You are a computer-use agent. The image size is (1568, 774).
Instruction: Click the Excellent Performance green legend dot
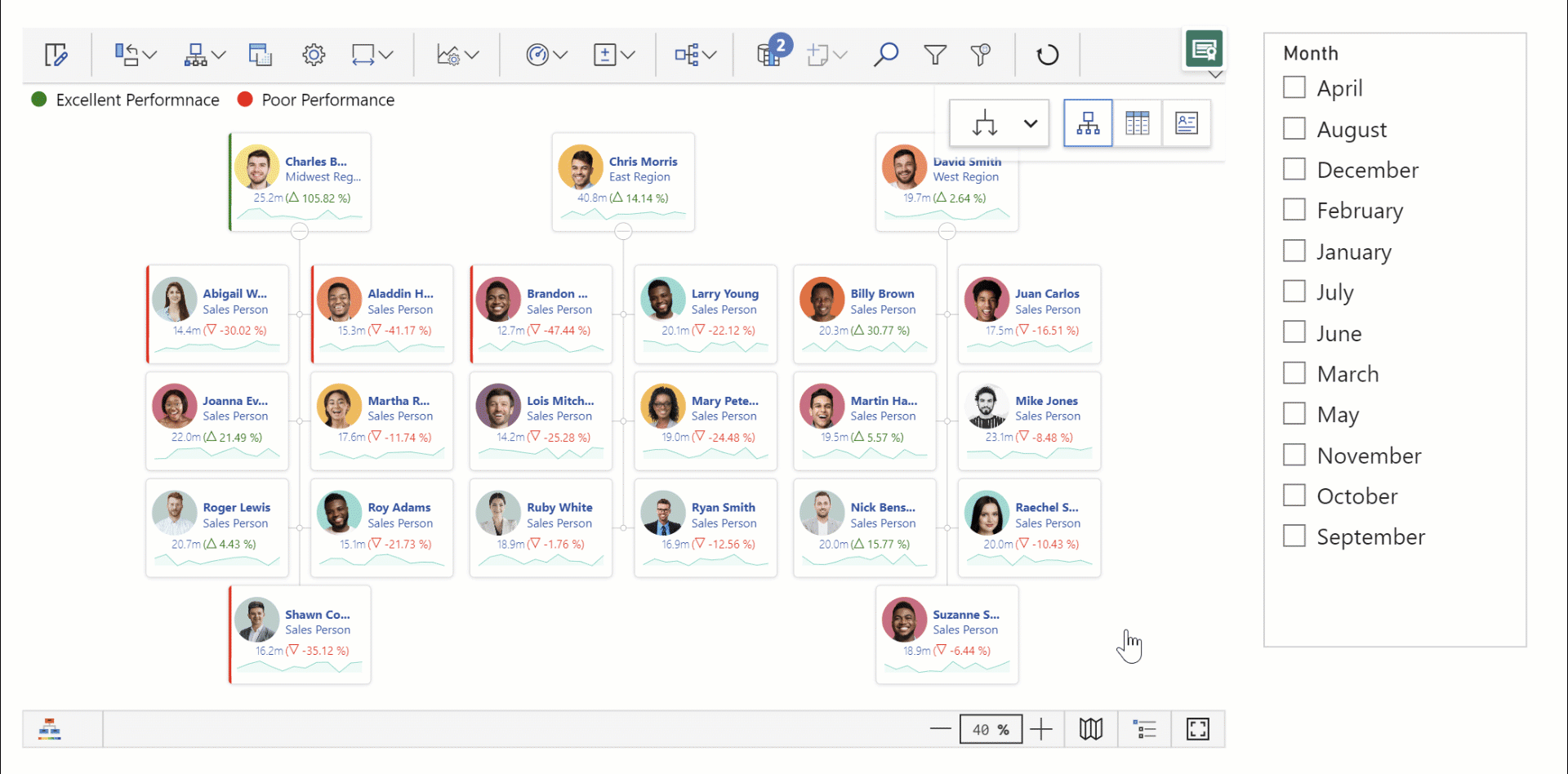(39, 100)
